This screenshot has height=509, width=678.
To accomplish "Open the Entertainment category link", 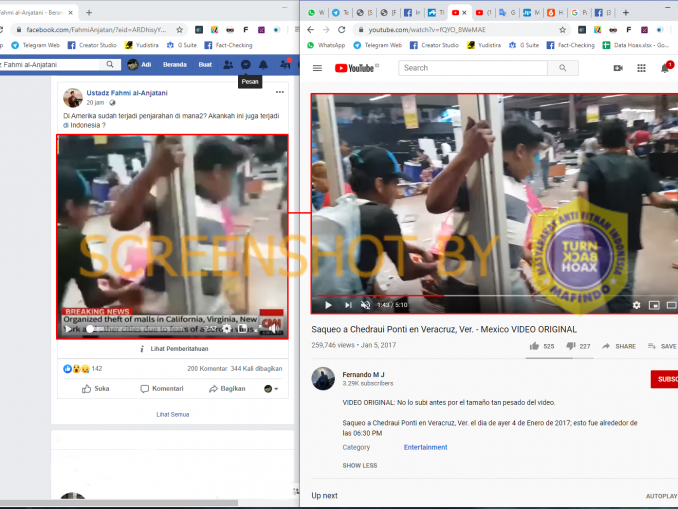I will click(425, 447).
